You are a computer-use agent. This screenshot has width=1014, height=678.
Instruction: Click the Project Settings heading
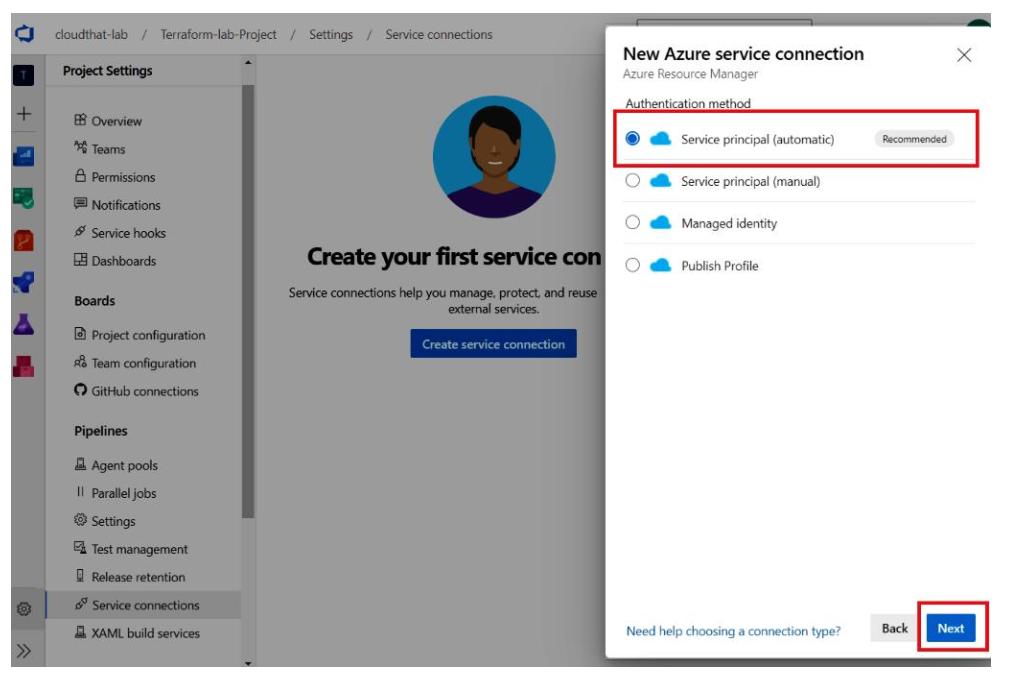(x=107, y=71)
